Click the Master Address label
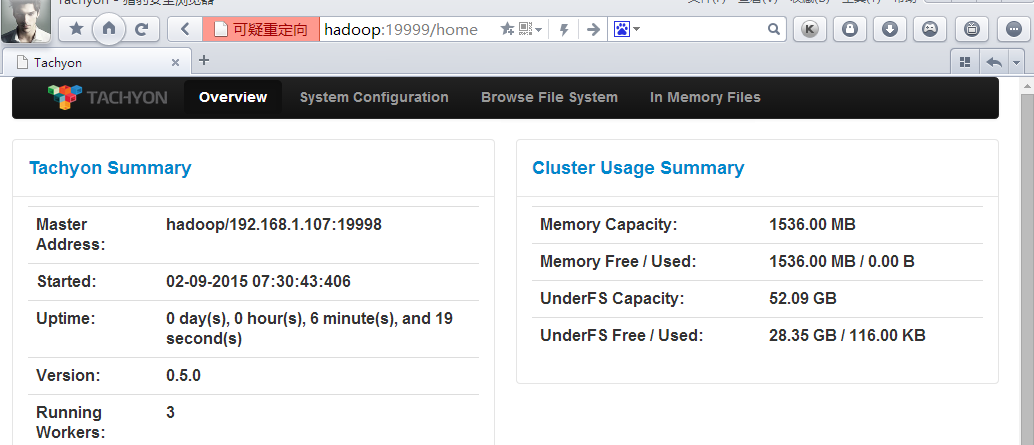Viewport: 1034px width, 445px height. 71,235
